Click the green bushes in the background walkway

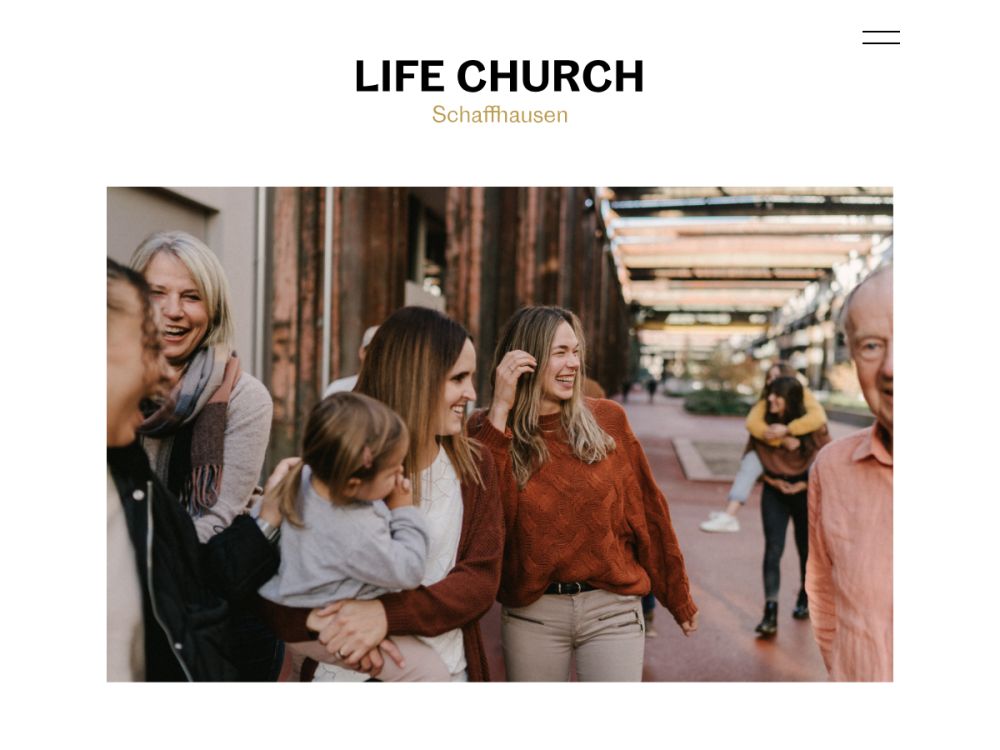coord(716,401)
